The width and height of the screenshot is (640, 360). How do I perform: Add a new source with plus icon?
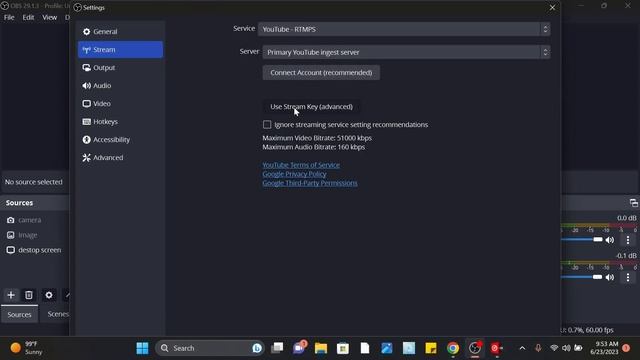click(11, 295)
